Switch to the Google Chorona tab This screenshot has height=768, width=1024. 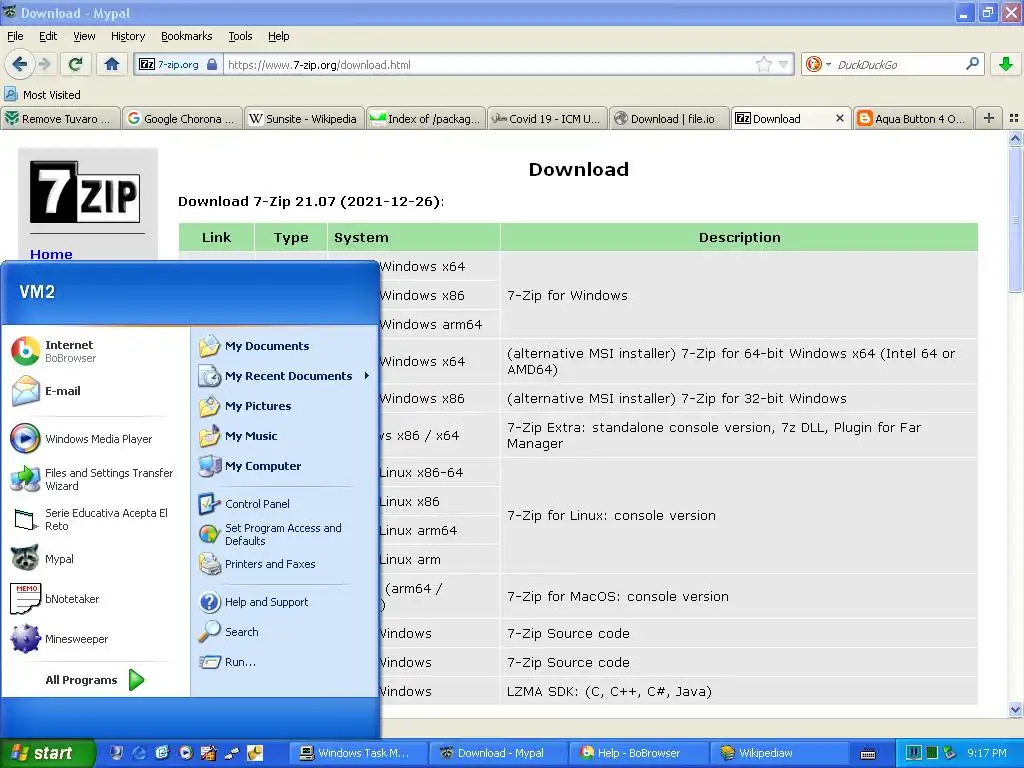[x=183, y=118]
